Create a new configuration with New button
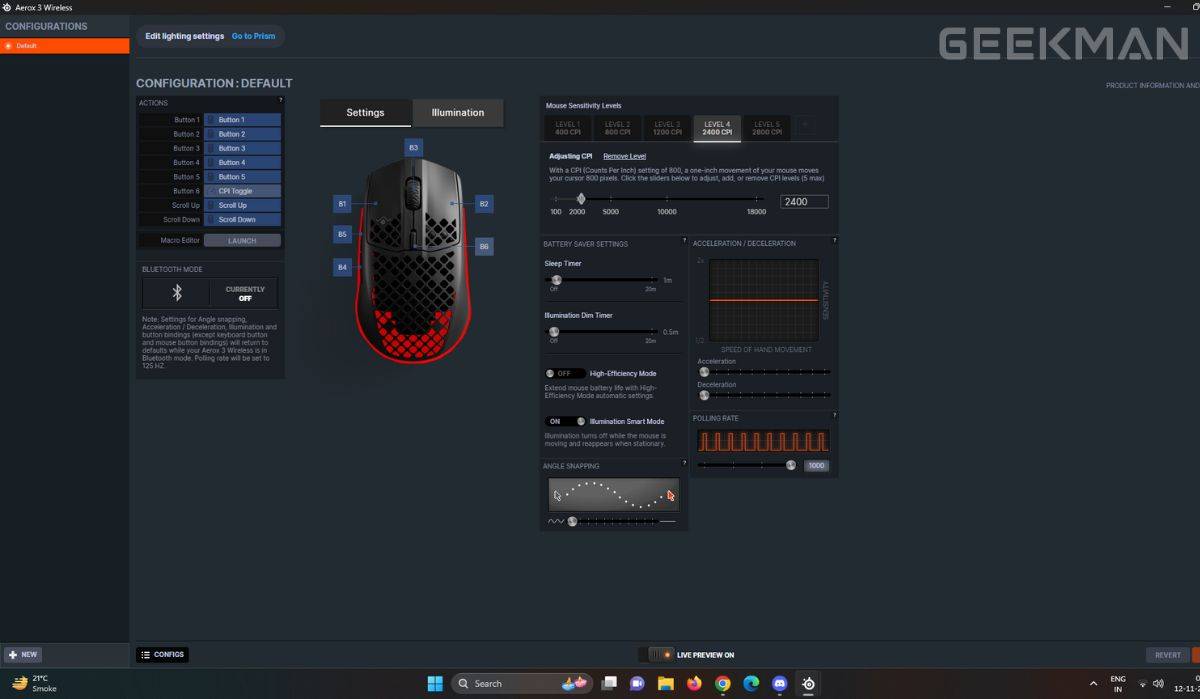1200x699 pixels. [23, 655]
